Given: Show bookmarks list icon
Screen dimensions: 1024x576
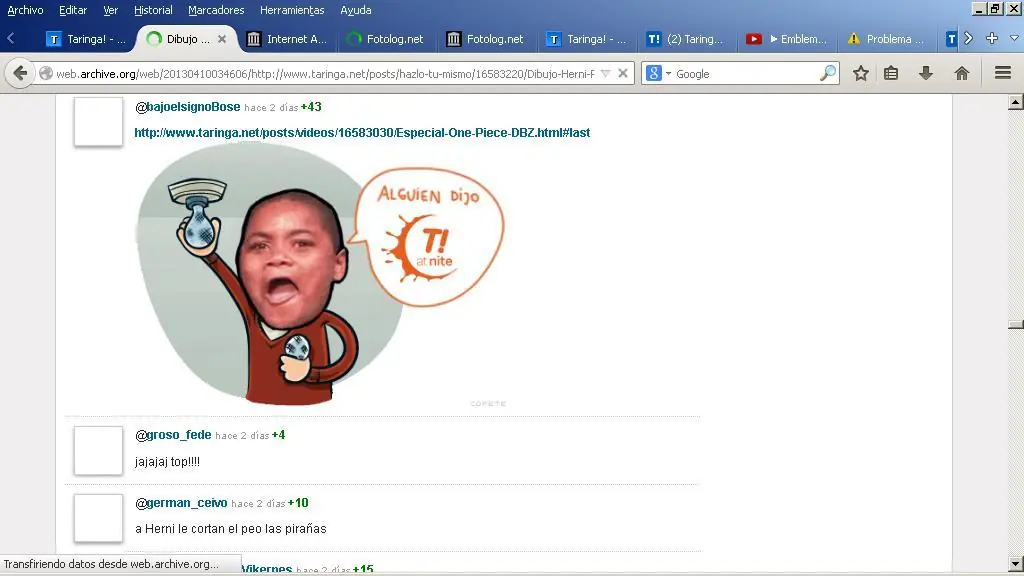Looking at the screenshot, I should click(x=891, y=73).
